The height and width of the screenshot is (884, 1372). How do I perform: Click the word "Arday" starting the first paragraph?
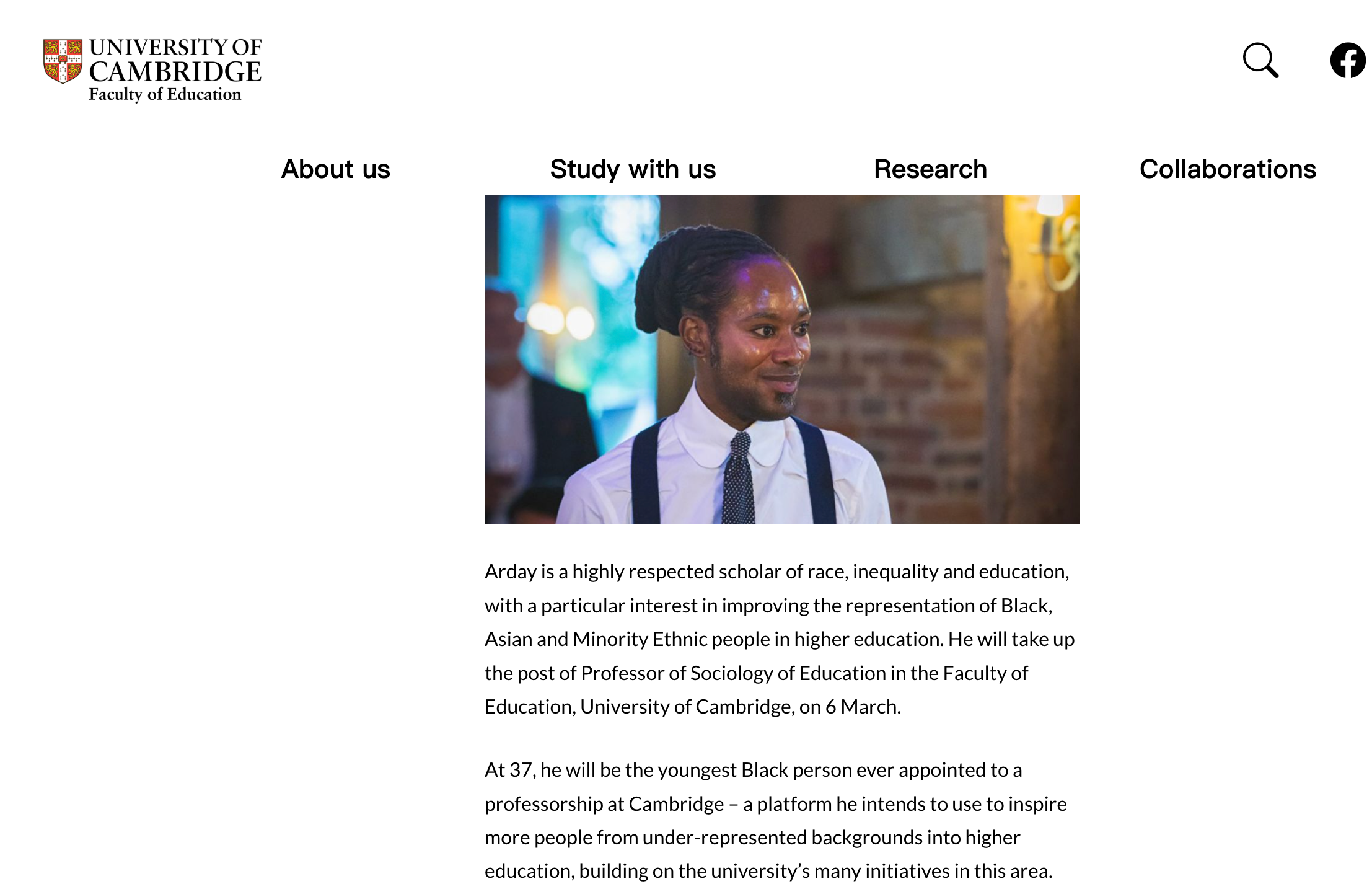coord(511,572)
